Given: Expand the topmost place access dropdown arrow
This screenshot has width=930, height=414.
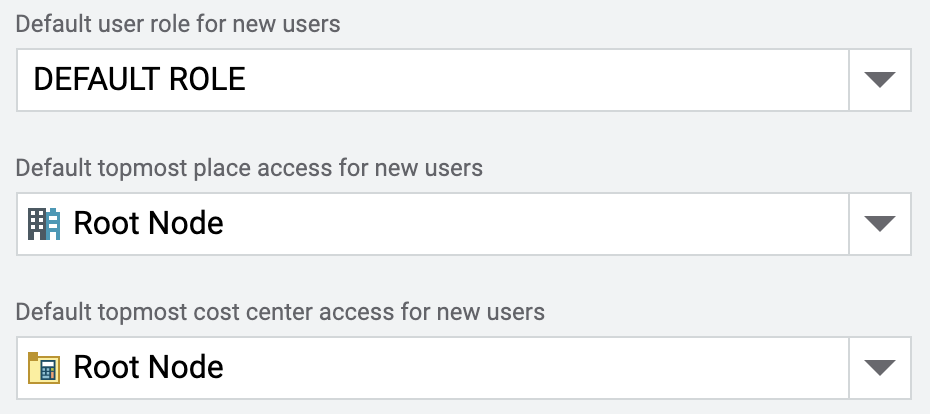Looking at the screenshot, I should (x=879, y=223).
